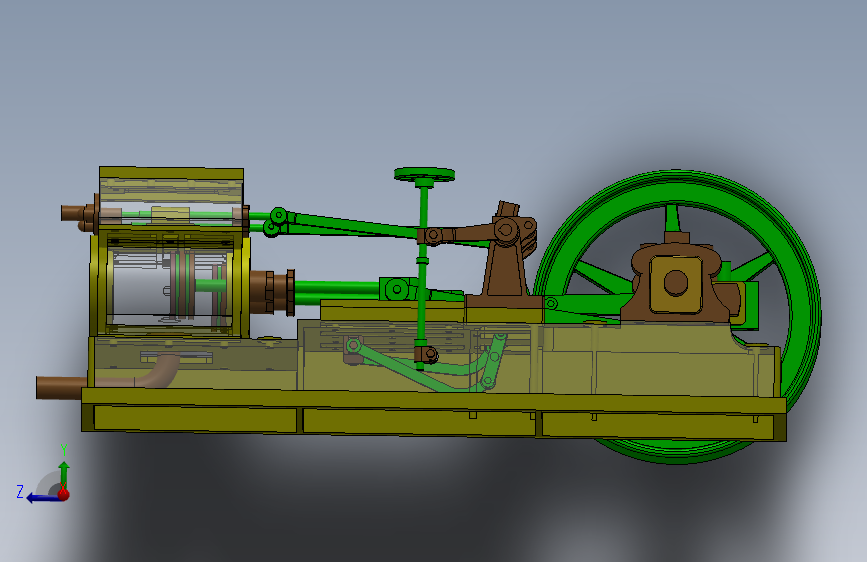Select the olive base plate of the engine
This screenshot has width=867, height=562.
coord(434,414)
